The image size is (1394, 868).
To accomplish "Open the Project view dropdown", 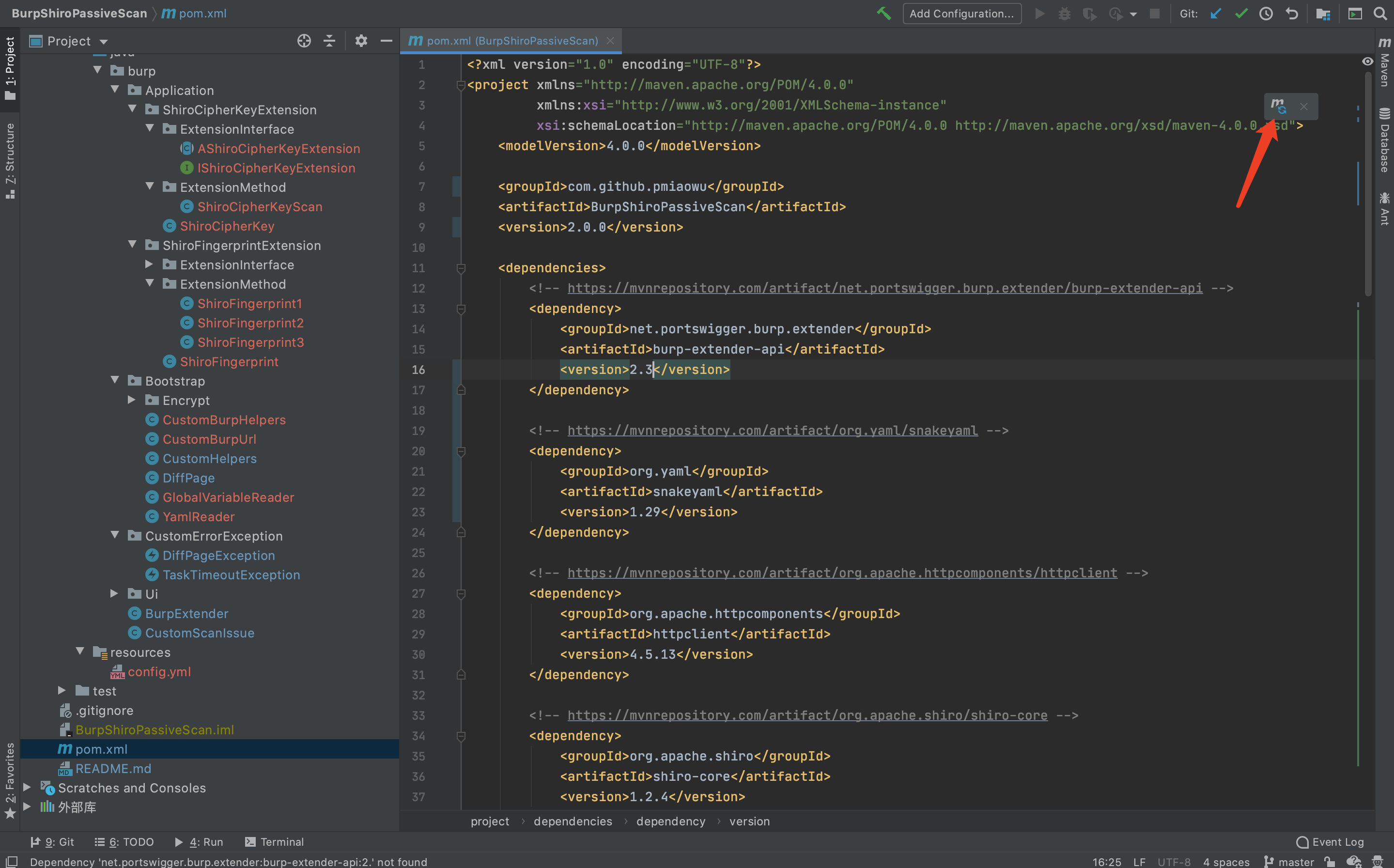I will coord(104,41).
